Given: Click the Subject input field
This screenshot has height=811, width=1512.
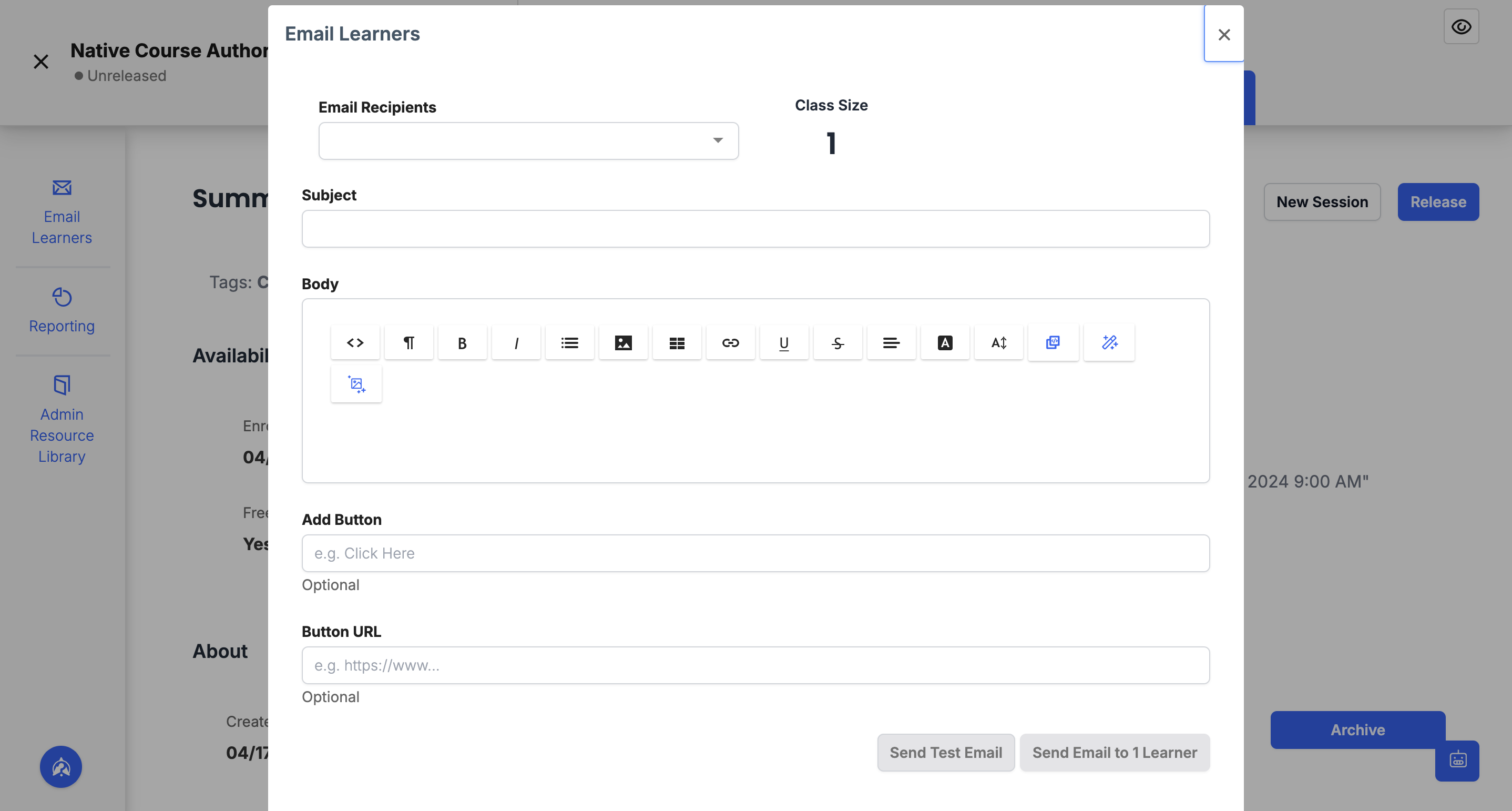Looking at the screenshot, I should tap(755, 228).
